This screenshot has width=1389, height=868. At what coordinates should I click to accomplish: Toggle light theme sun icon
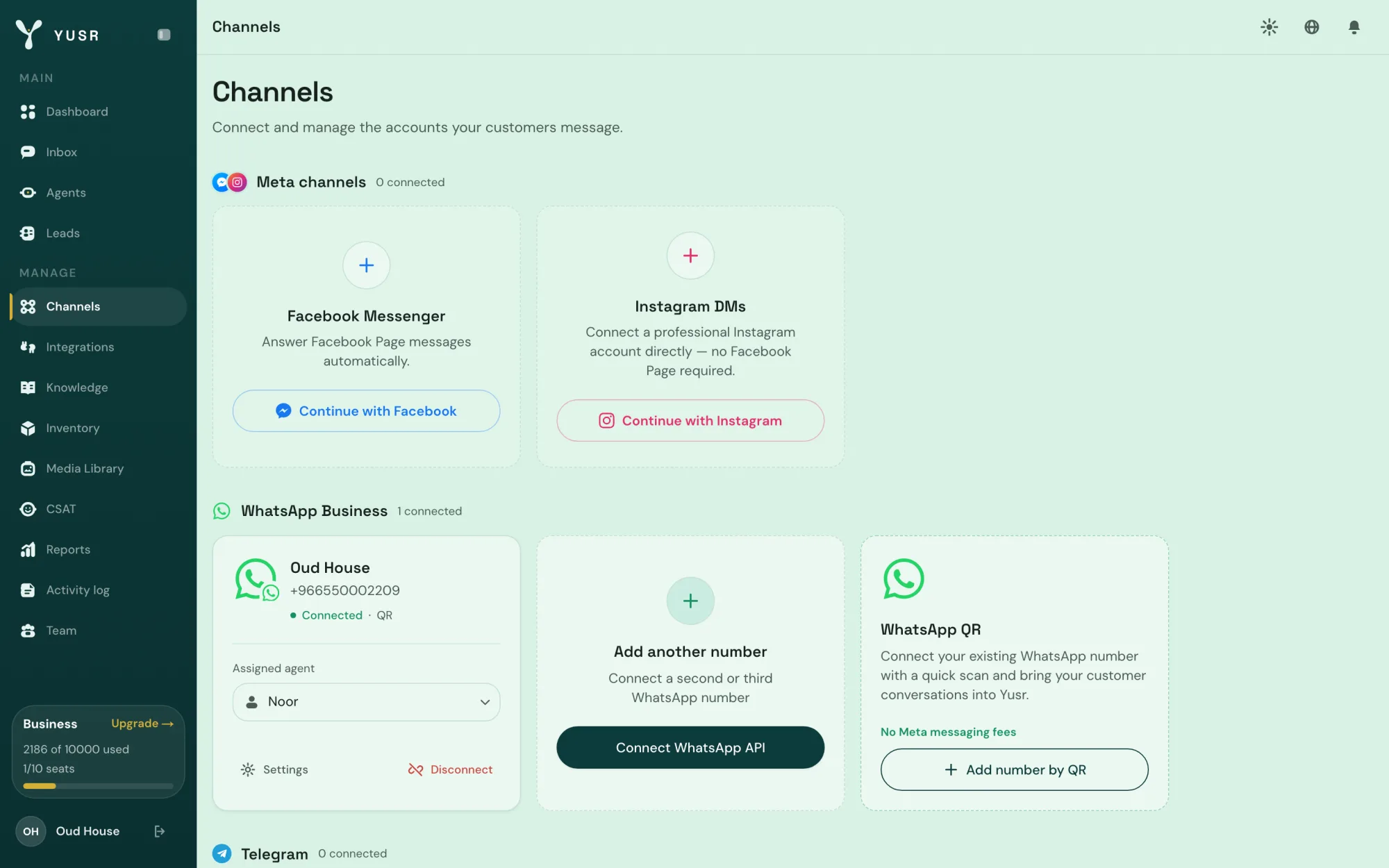(x=1270, y=27)
